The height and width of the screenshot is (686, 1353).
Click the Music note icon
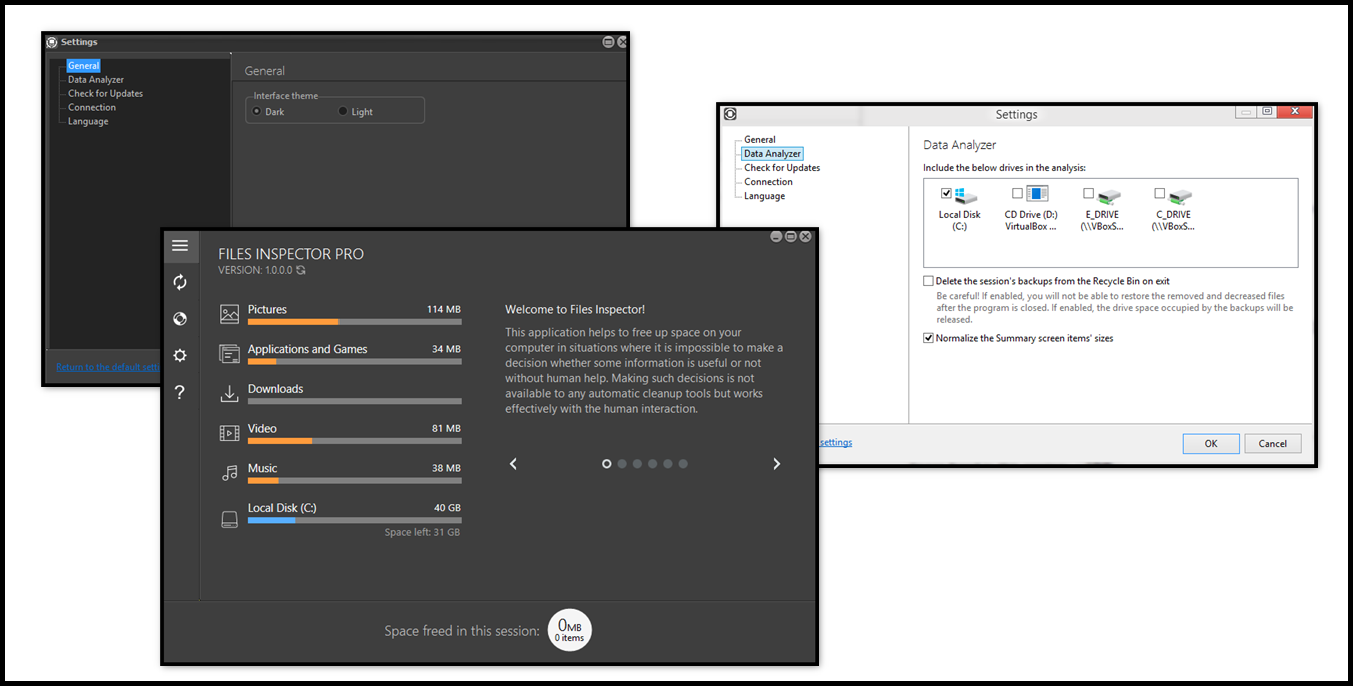230,473
